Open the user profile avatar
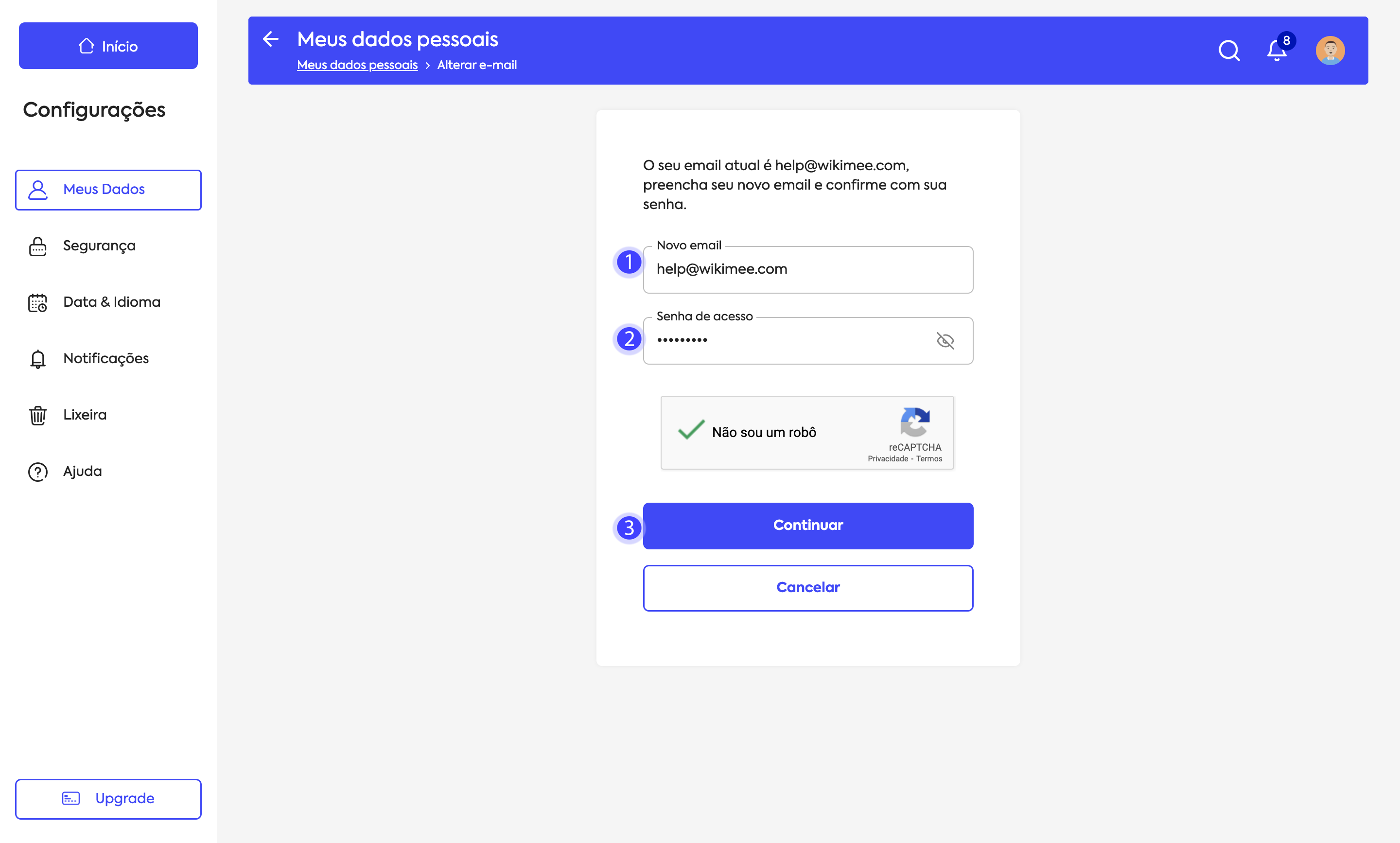This screenshot has width=1400, height=843. [1330, 51]
